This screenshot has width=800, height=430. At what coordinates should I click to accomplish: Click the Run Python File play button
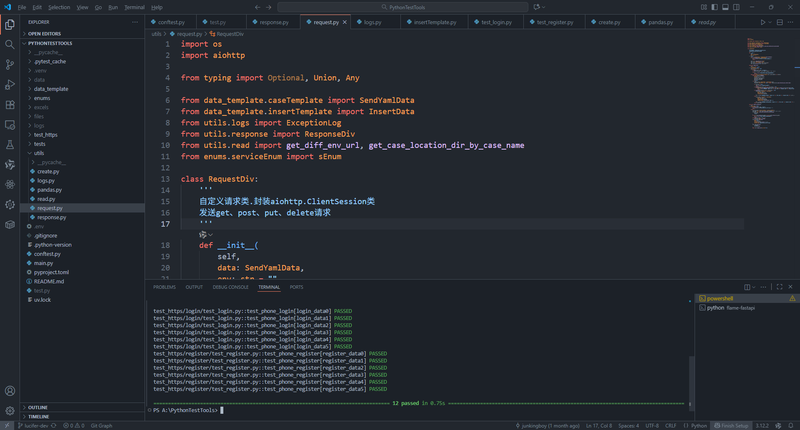(763, 21)
